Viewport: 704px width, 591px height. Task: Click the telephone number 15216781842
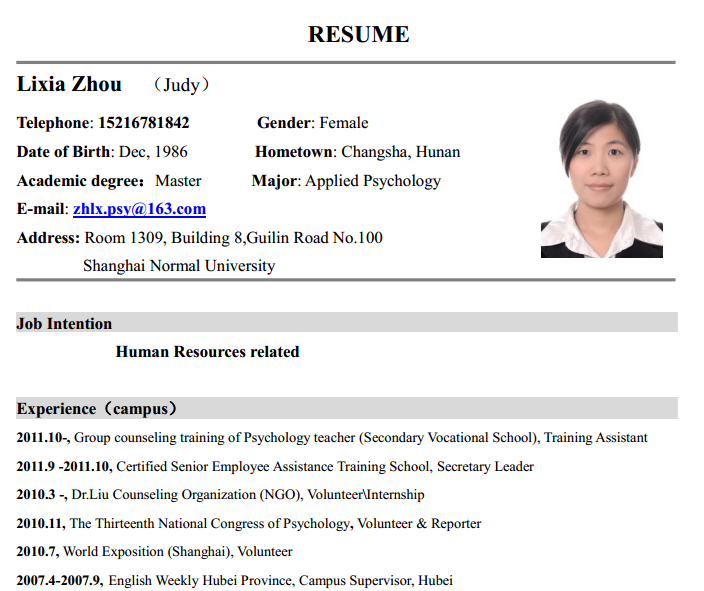tap(143, 123)
